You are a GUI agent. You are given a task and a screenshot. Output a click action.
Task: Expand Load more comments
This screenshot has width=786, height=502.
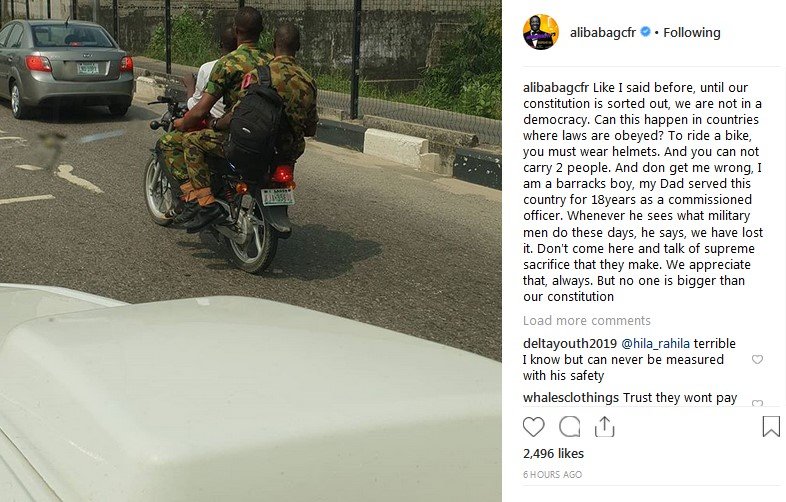click(586, 320)
